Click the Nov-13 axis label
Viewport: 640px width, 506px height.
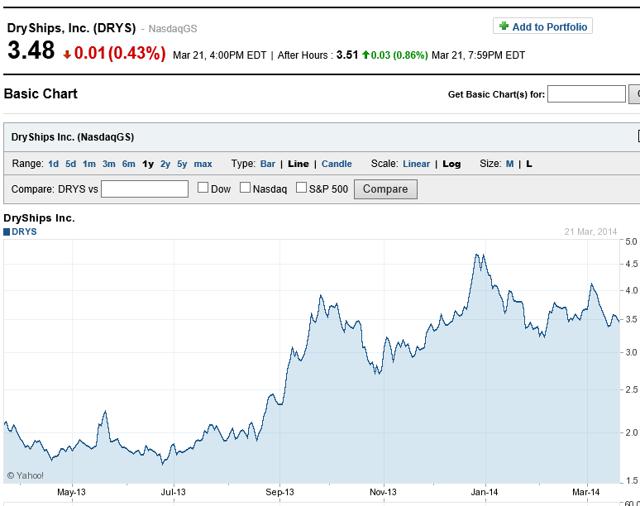tap(383, 492)
